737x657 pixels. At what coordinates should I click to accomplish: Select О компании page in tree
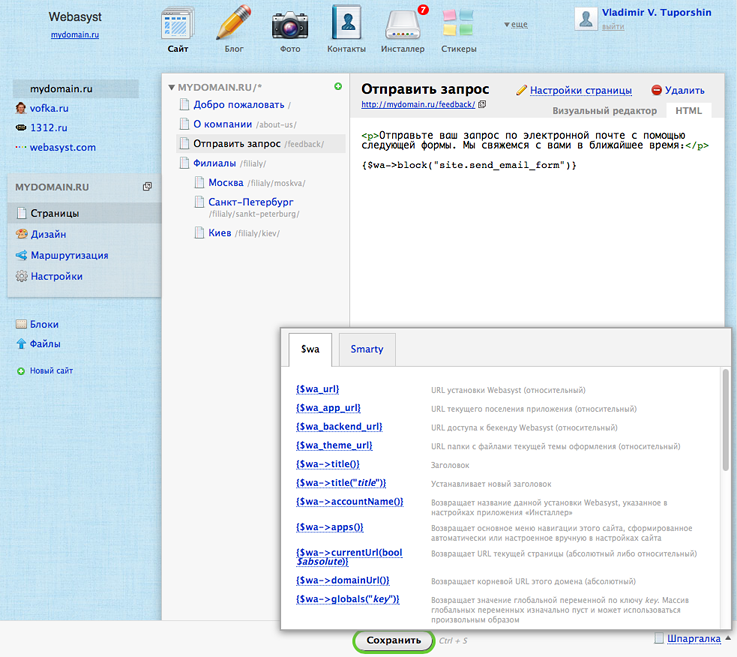click(x=223, y=124)
